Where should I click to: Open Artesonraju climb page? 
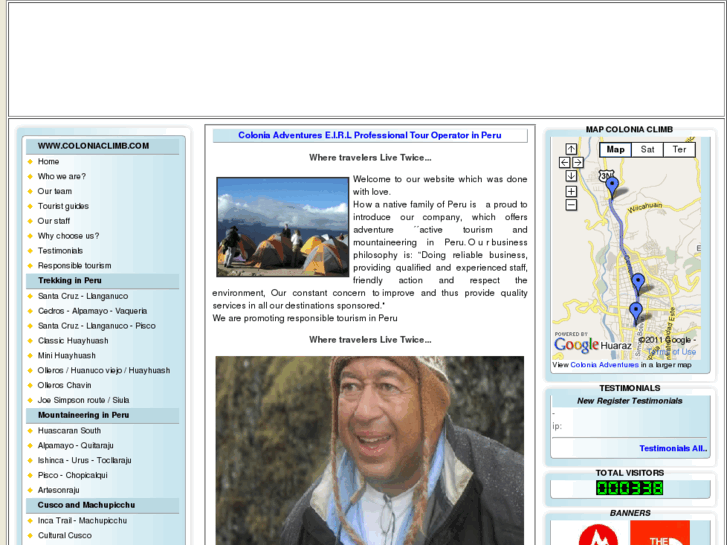point(58,490)
